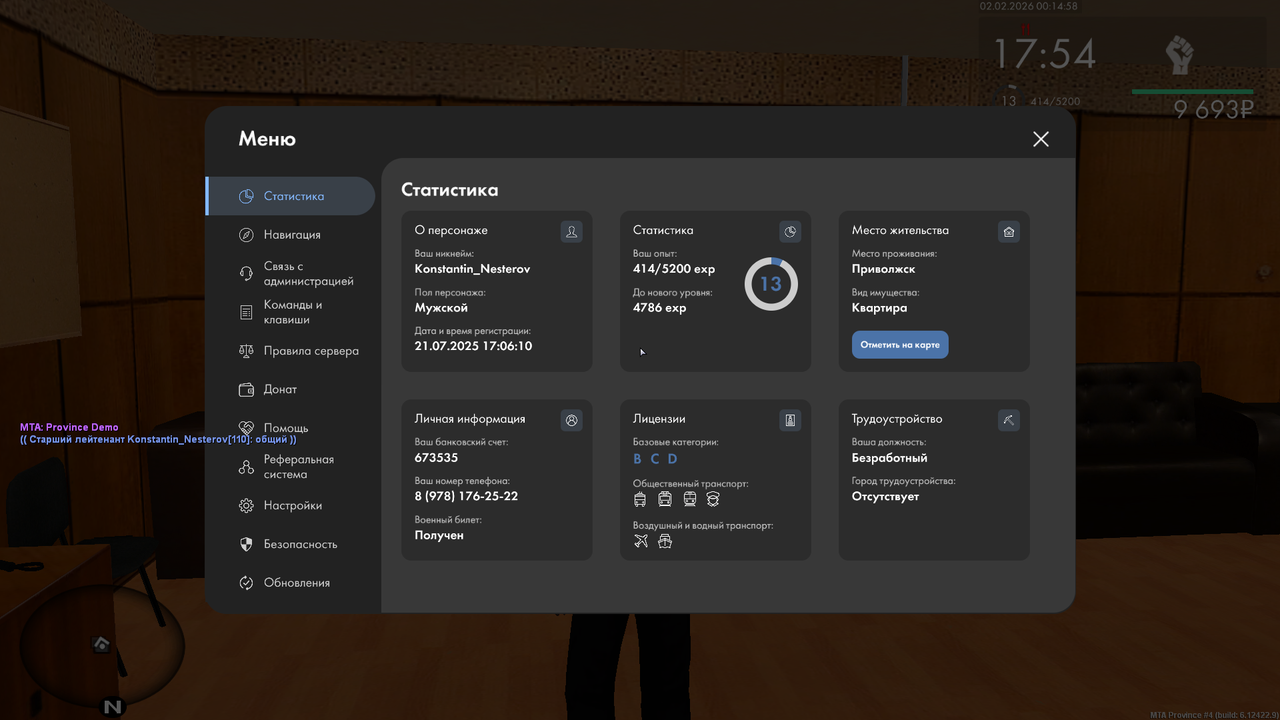Screen dimensions: 1280x720
Task: Click the first bus icon under Общественный транспорт
Action: click(x=641, y=499)
